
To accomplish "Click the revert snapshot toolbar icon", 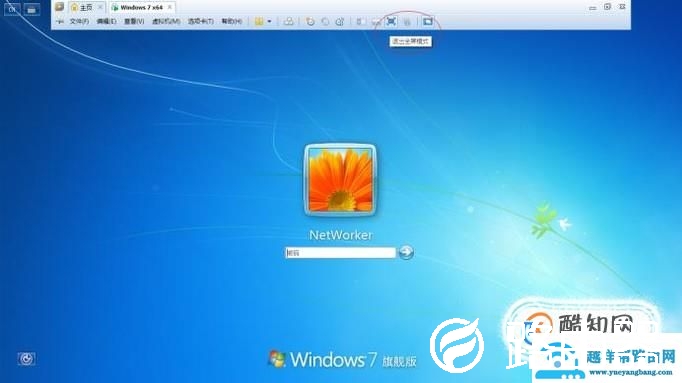I will click(x=325, y=21).
